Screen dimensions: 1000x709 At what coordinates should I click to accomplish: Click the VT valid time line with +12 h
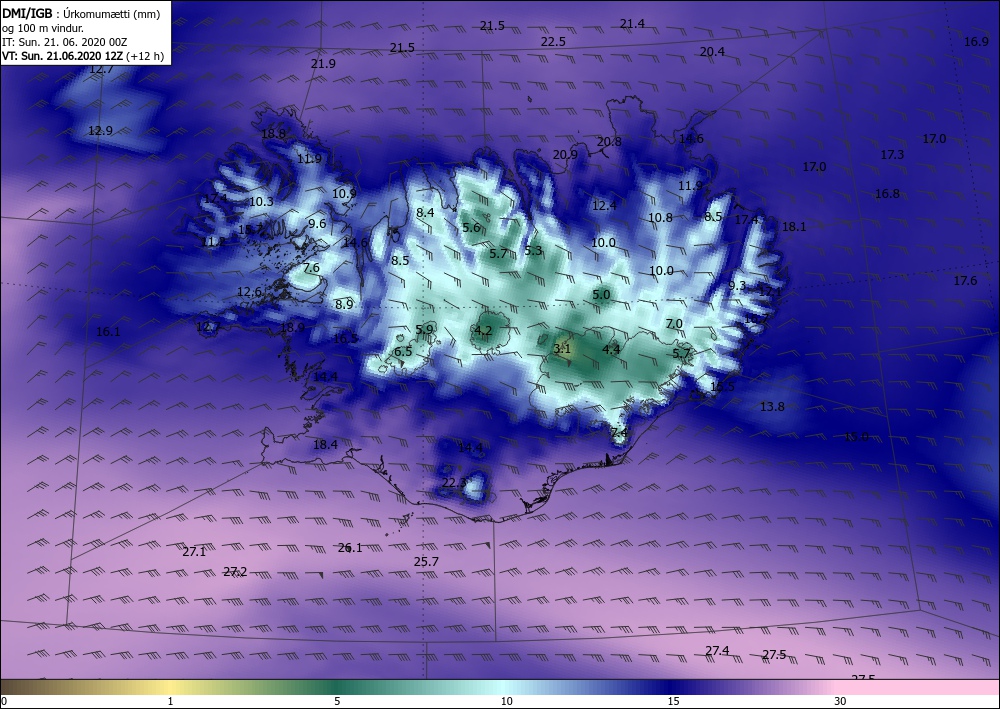(x=83, y=56)
